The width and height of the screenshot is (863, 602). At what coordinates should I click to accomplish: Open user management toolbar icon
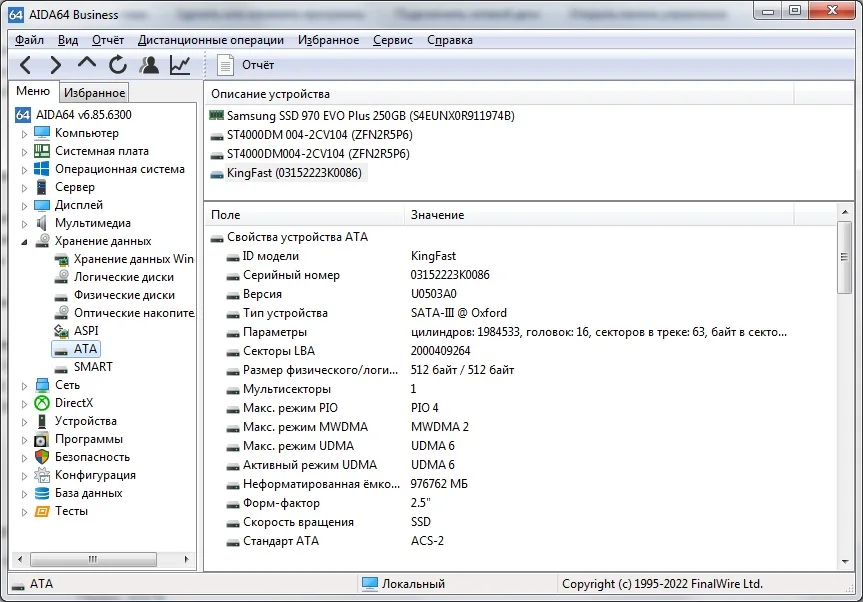click(149, 65)
